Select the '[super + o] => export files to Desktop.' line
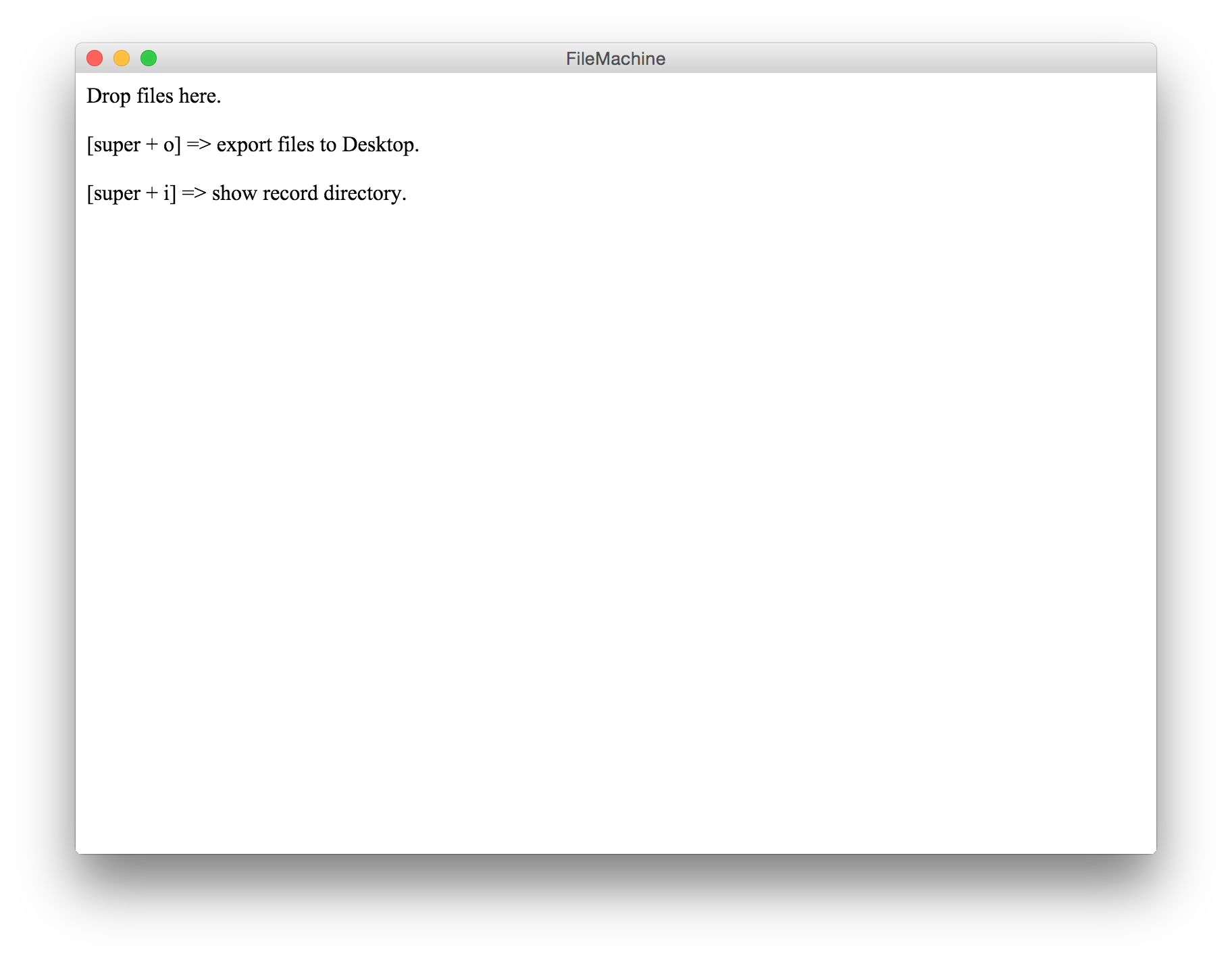 point(253,145)
